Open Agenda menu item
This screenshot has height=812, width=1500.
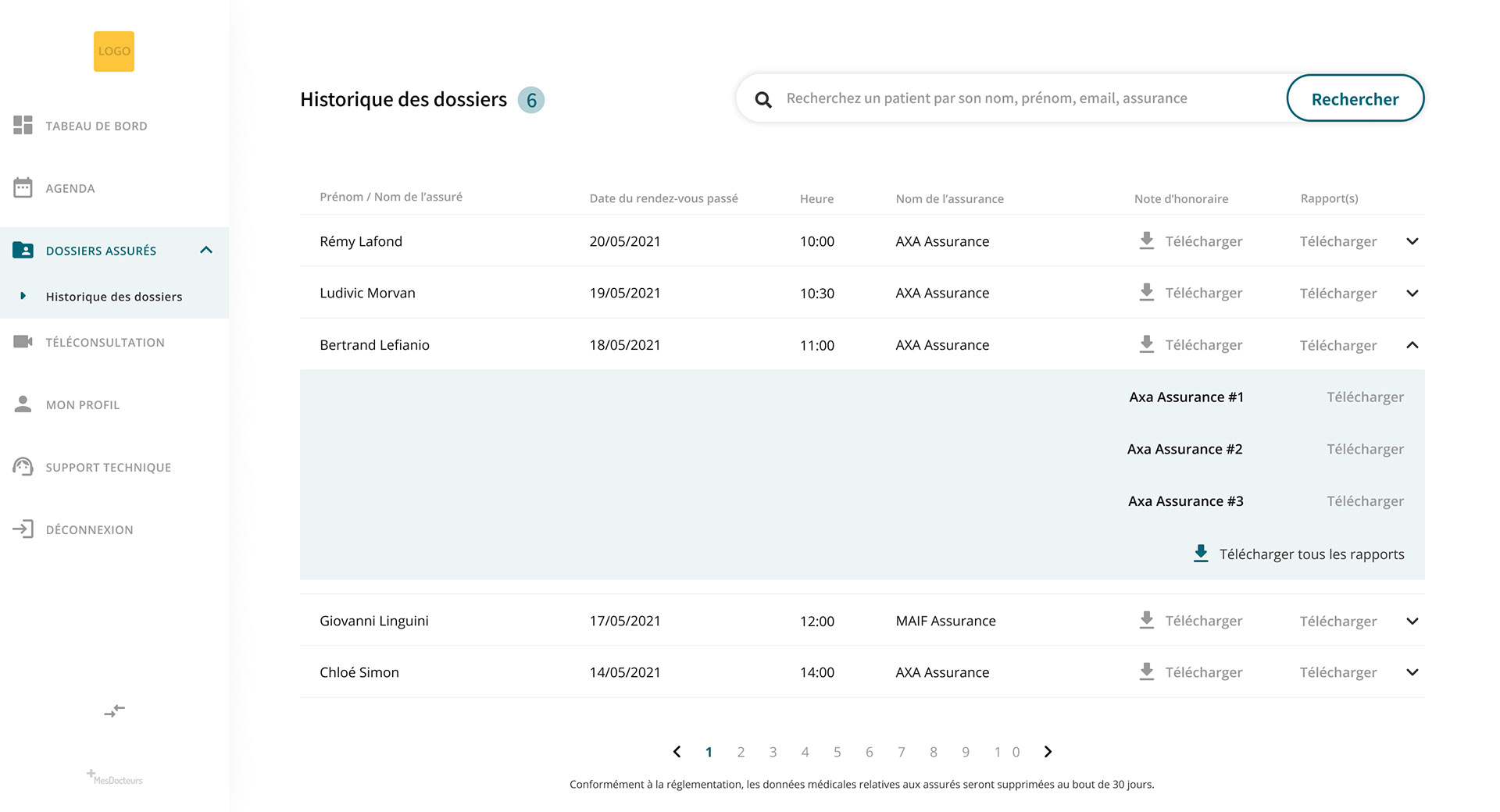point(70,188)
